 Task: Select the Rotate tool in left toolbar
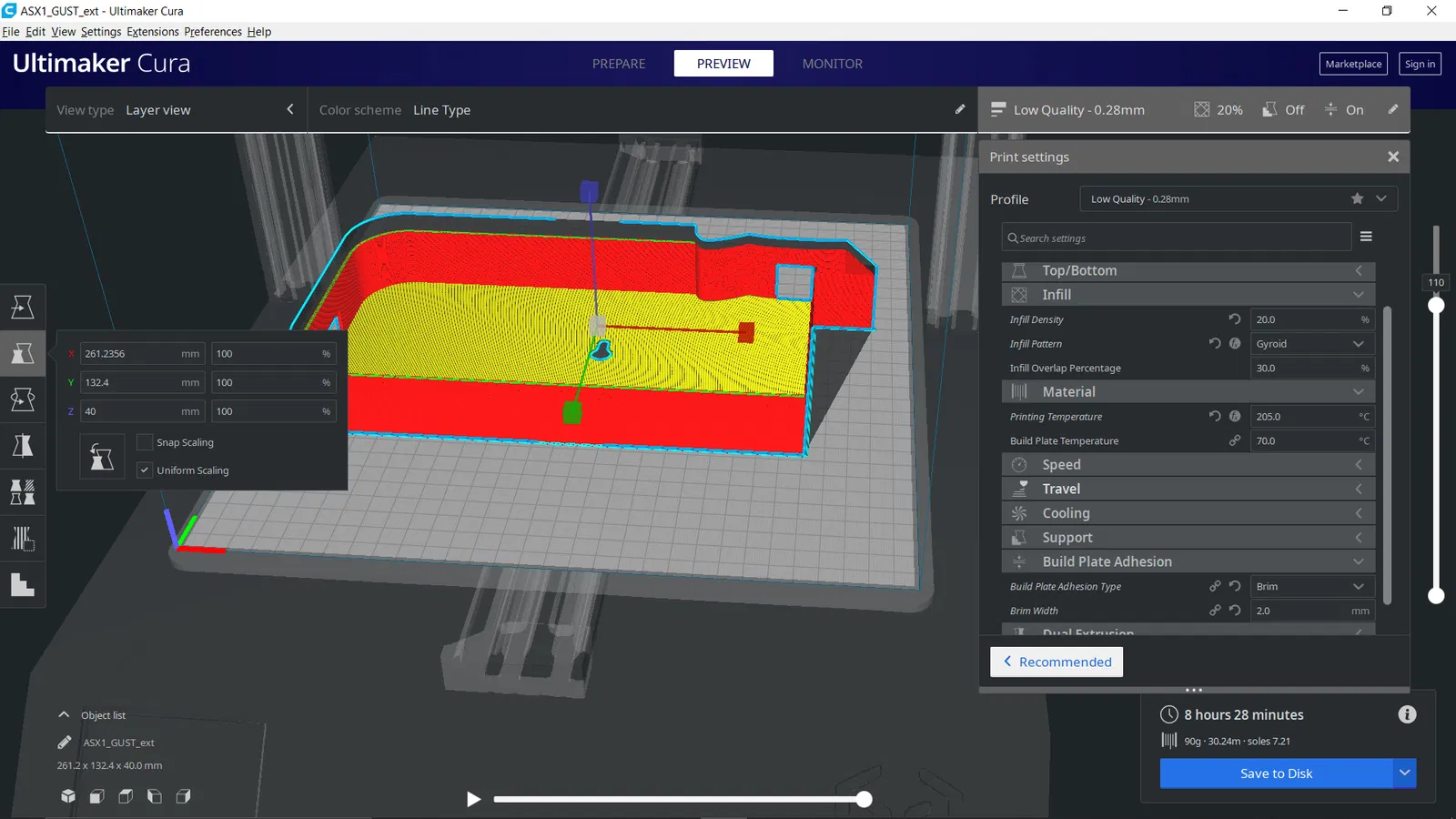tap(23, 399)
